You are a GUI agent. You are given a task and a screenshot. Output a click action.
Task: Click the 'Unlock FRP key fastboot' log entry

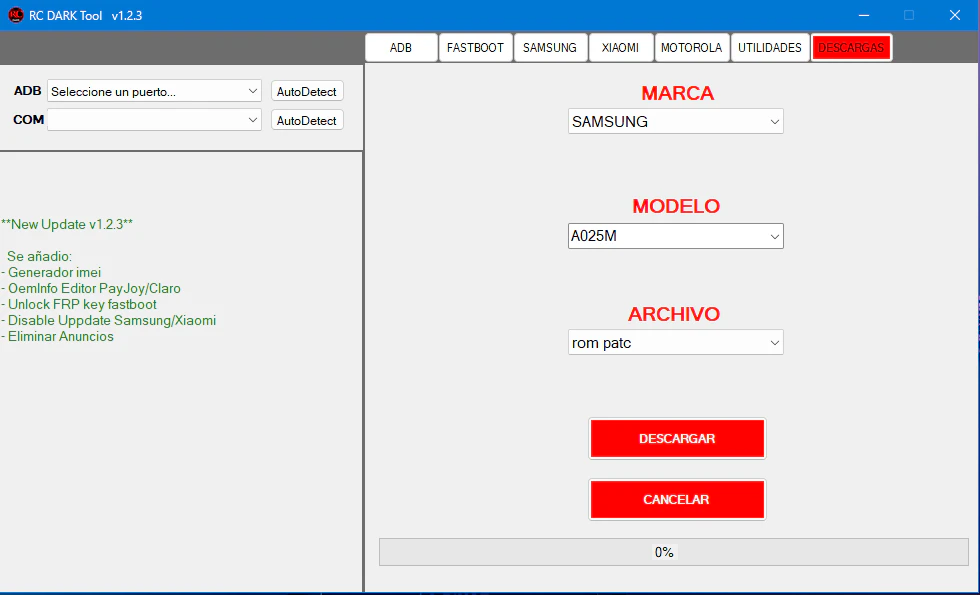tap(79, 304)
